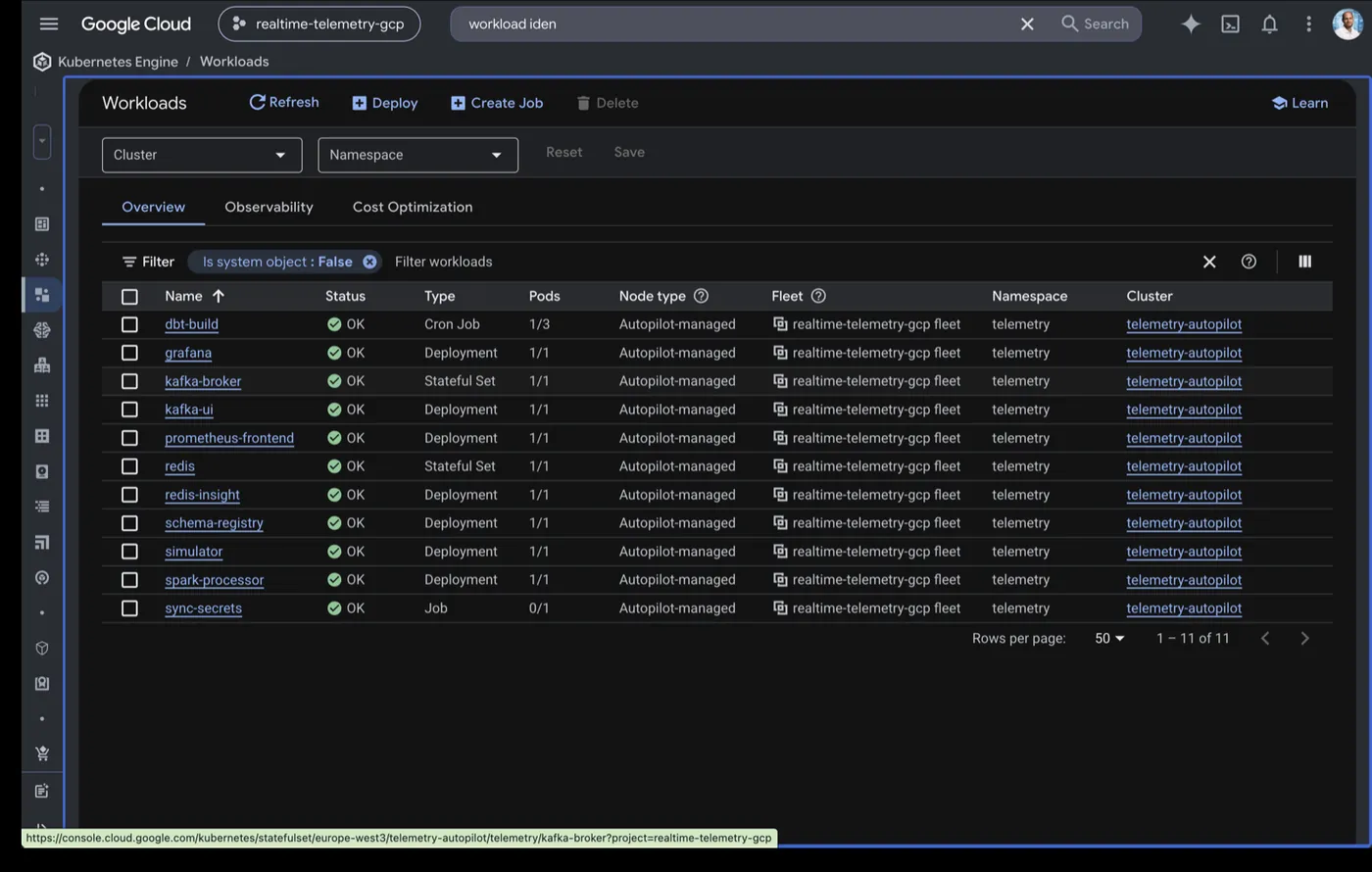
Task: Sort by the Name column header arrow
Action: 219,296
